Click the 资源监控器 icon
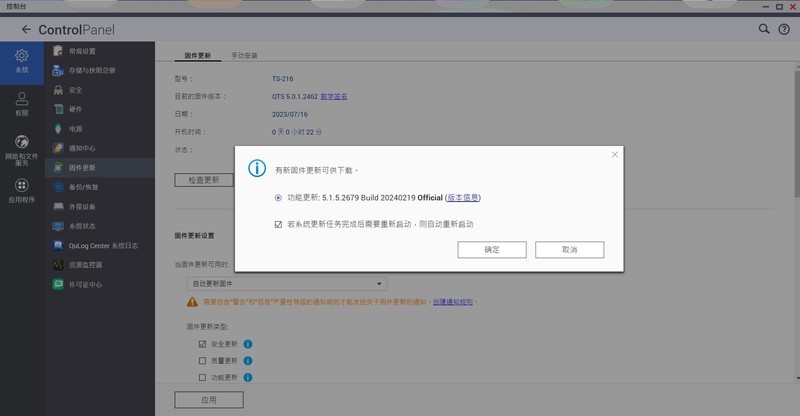 tap(58, 265)
